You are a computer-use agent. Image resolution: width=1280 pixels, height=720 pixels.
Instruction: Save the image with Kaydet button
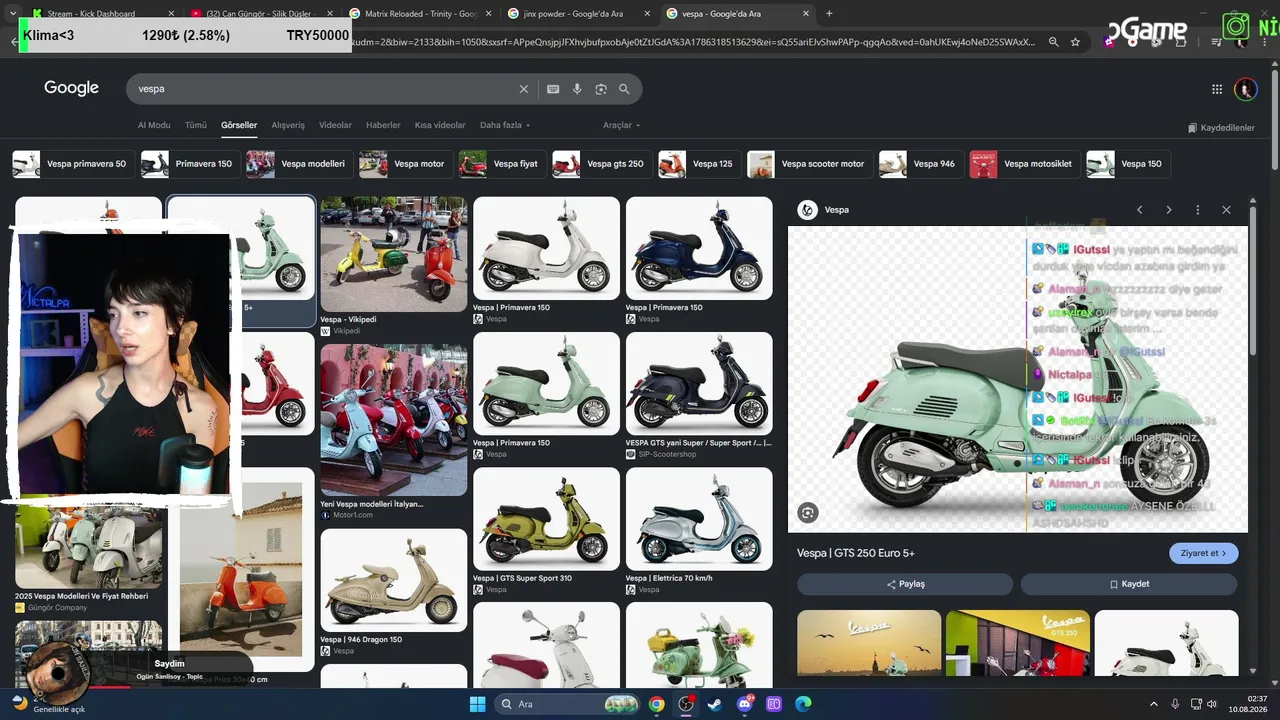(1129, 584)
